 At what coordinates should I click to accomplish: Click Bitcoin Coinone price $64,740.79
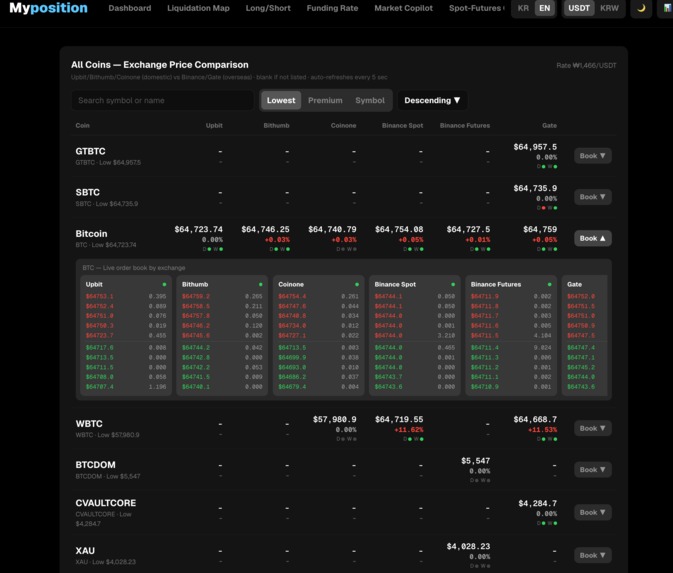pos(332,230)
